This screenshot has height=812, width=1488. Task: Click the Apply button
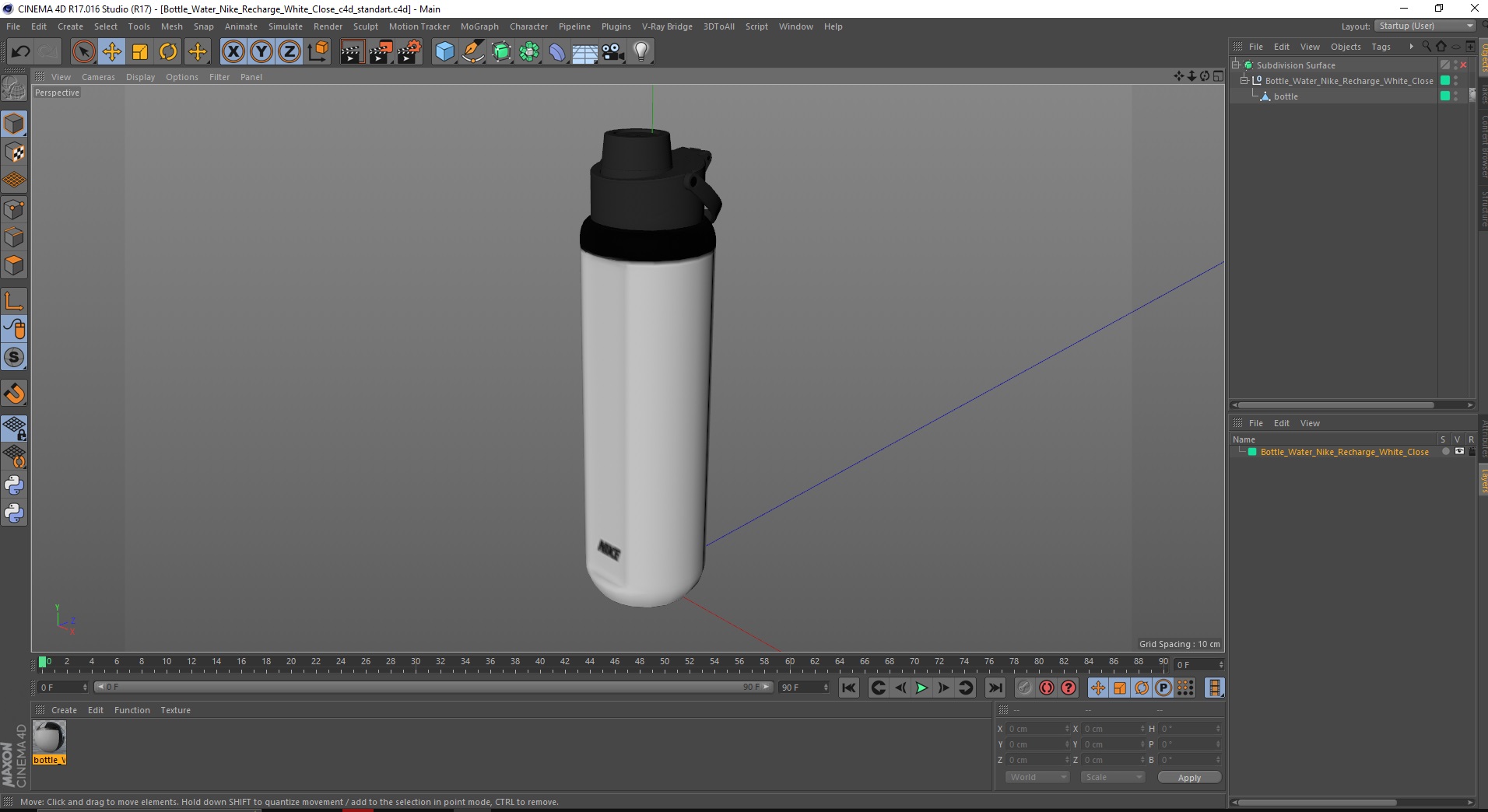pyautogui.click(x=1189, y=778)
